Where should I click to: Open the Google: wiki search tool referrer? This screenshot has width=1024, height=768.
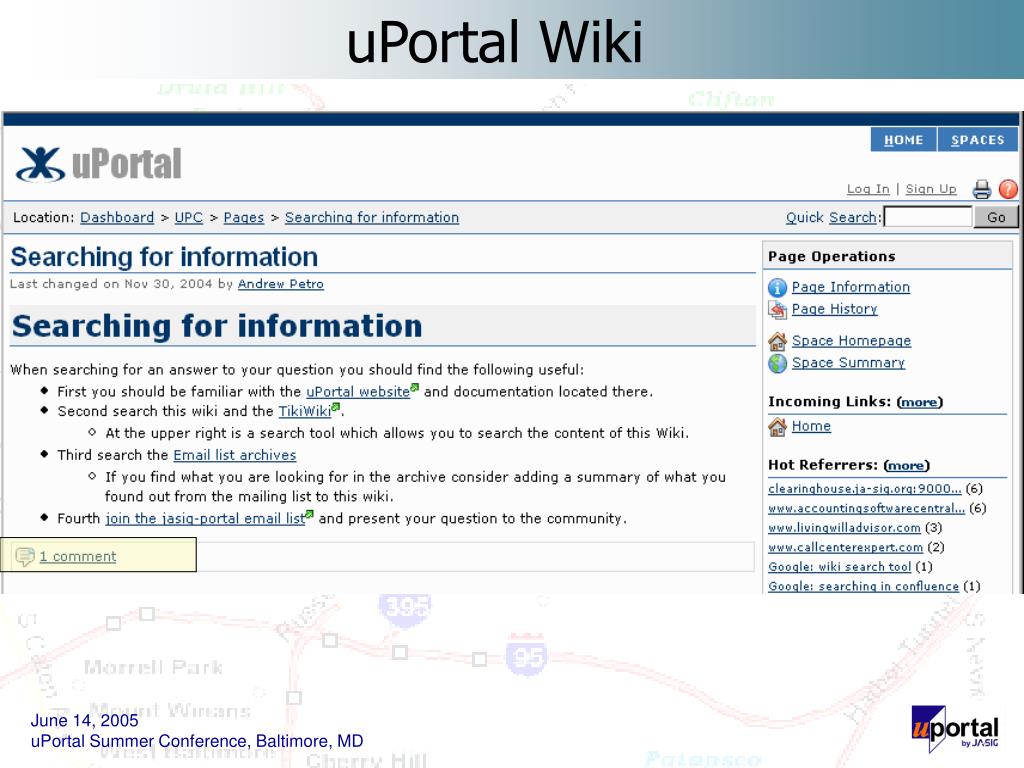(x=839, y=567)
